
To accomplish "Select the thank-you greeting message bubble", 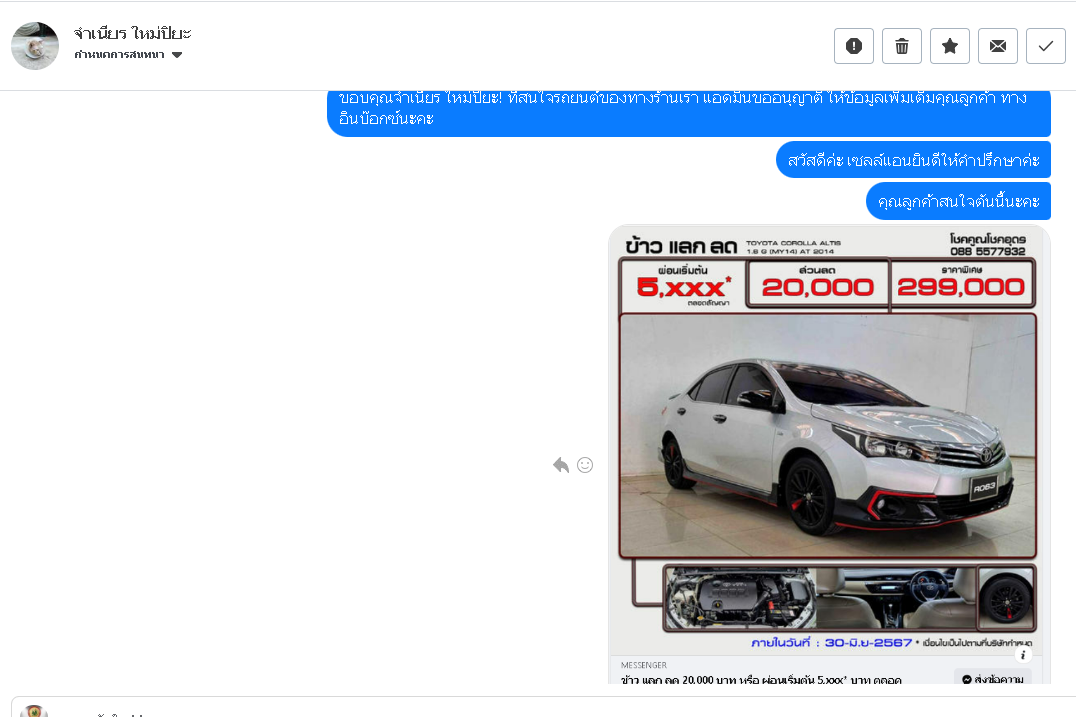I will [x=689, y=113].
